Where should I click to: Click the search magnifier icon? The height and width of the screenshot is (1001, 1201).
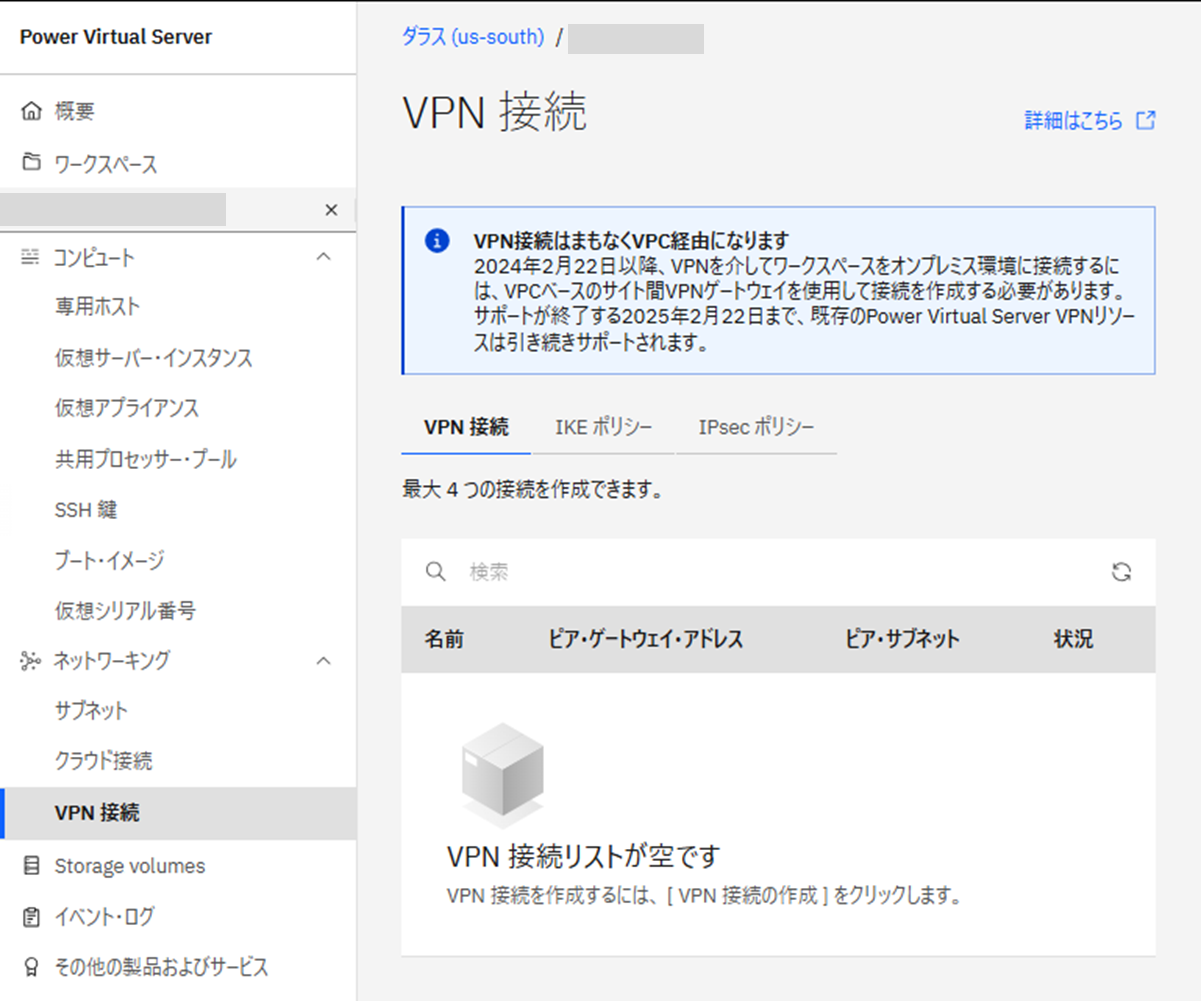coord(435,572)
